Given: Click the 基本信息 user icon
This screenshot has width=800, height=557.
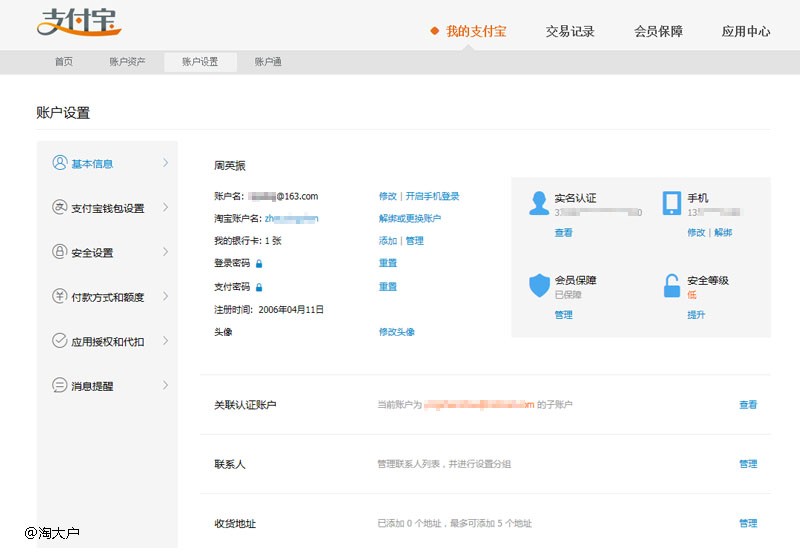Looking at the screenshot, I should click(60, 163).
